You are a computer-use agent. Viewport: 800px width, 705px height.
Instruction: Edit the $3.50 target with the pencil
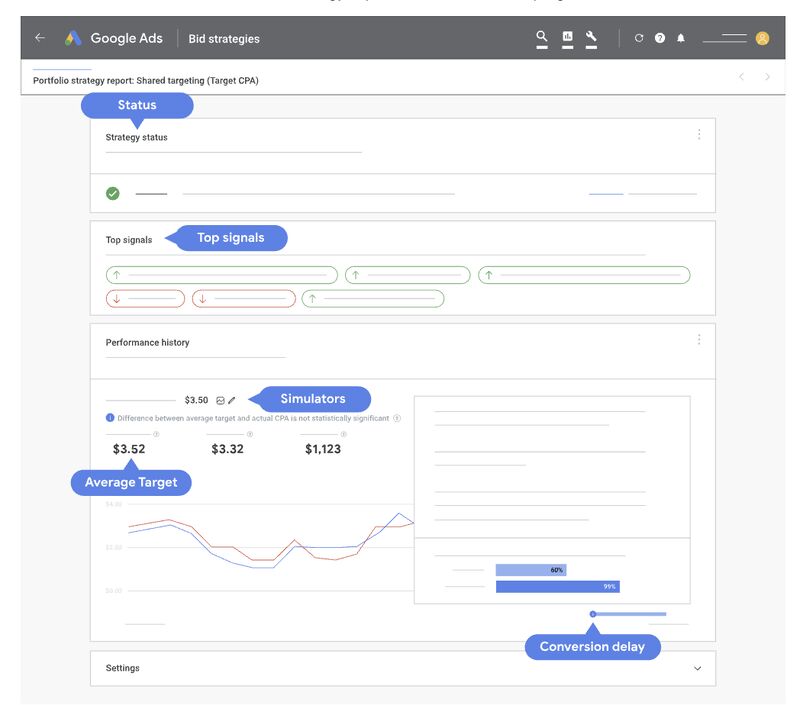point(232,400)
